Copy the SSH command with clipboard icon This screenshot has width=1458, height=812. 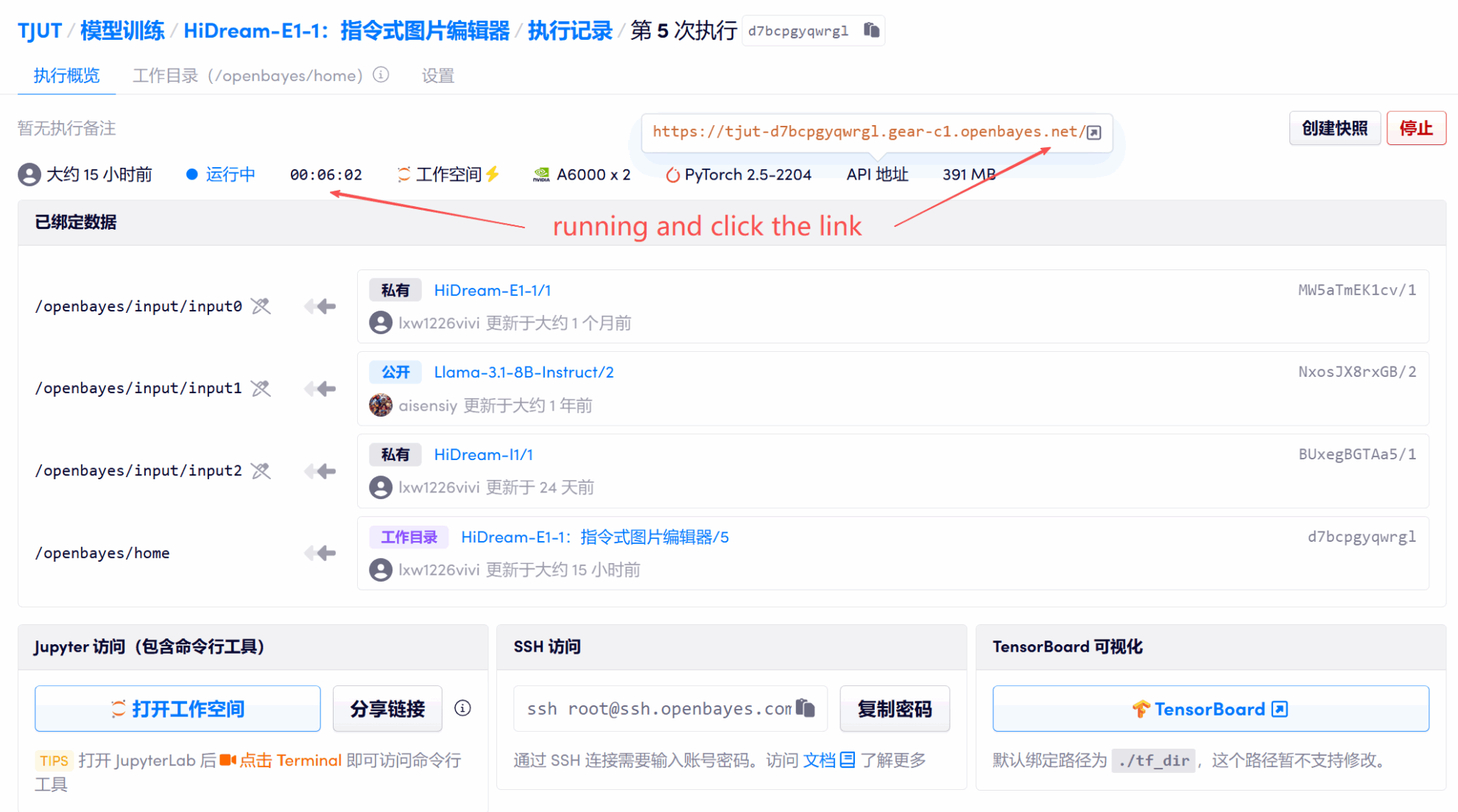(806, 708)
